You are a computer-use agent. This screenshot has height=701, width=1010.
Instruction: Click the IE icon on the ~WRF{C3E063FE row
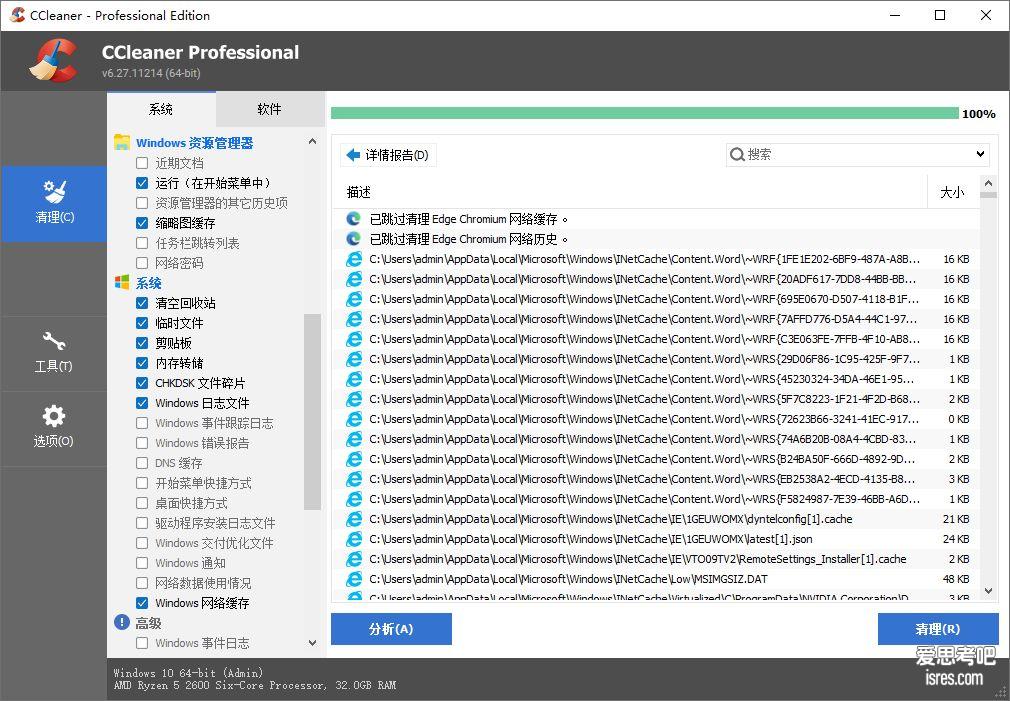tap(354, 339)
